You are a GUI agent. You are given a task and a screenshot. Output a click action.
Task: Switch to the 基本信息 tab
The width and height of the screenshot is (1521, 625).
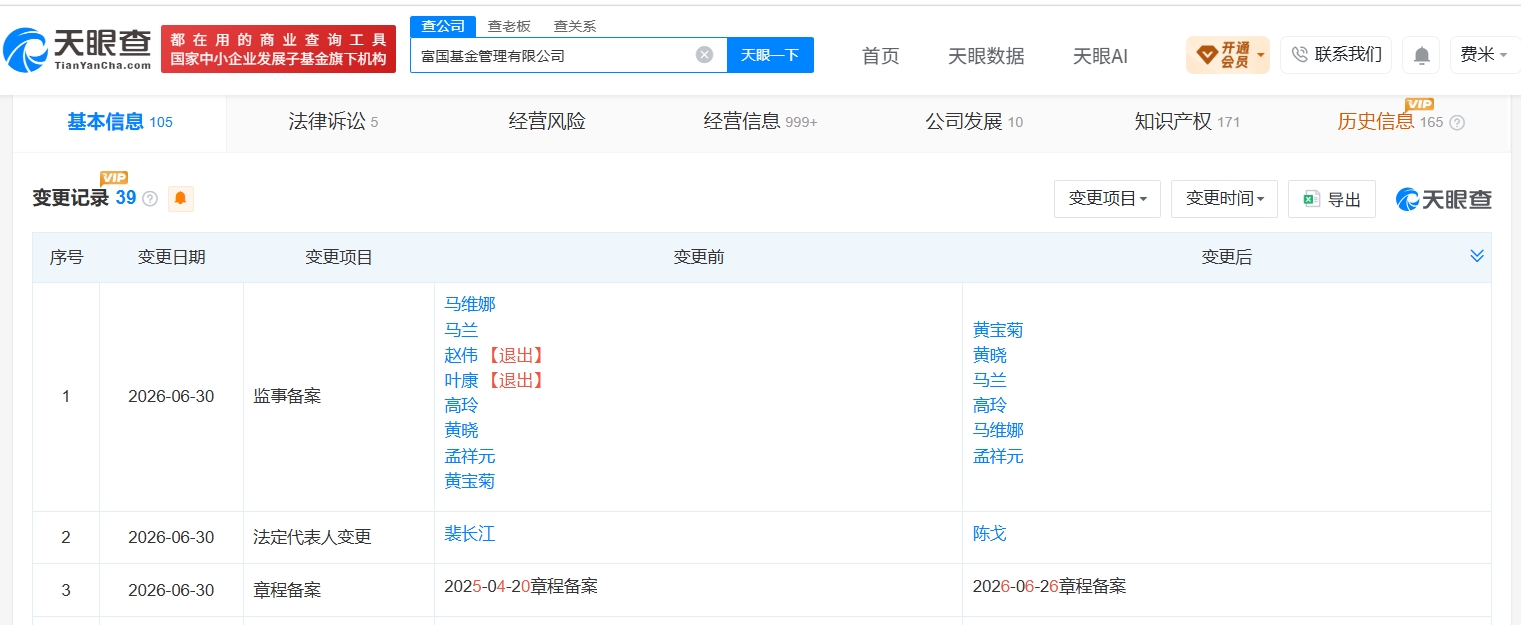(119, 122)
